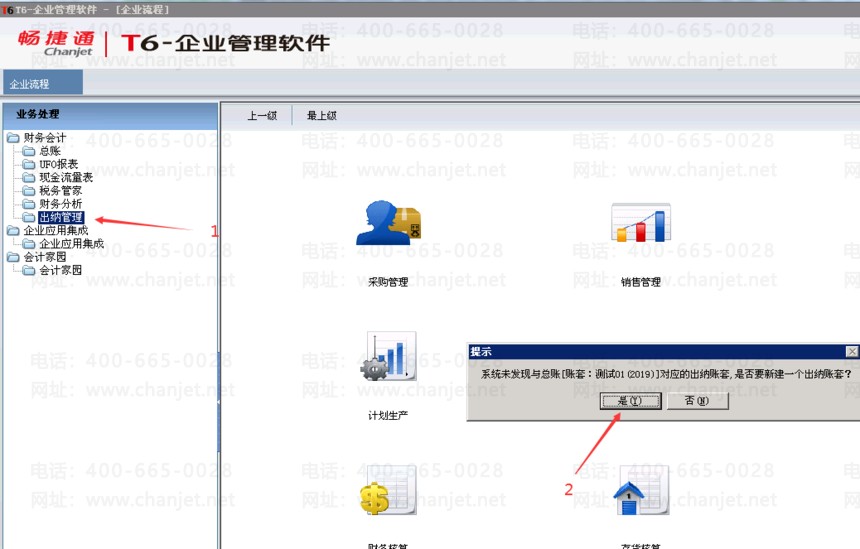Click the dialog message about 出纳账套
860x549 pixels.
tap(666, 374)
